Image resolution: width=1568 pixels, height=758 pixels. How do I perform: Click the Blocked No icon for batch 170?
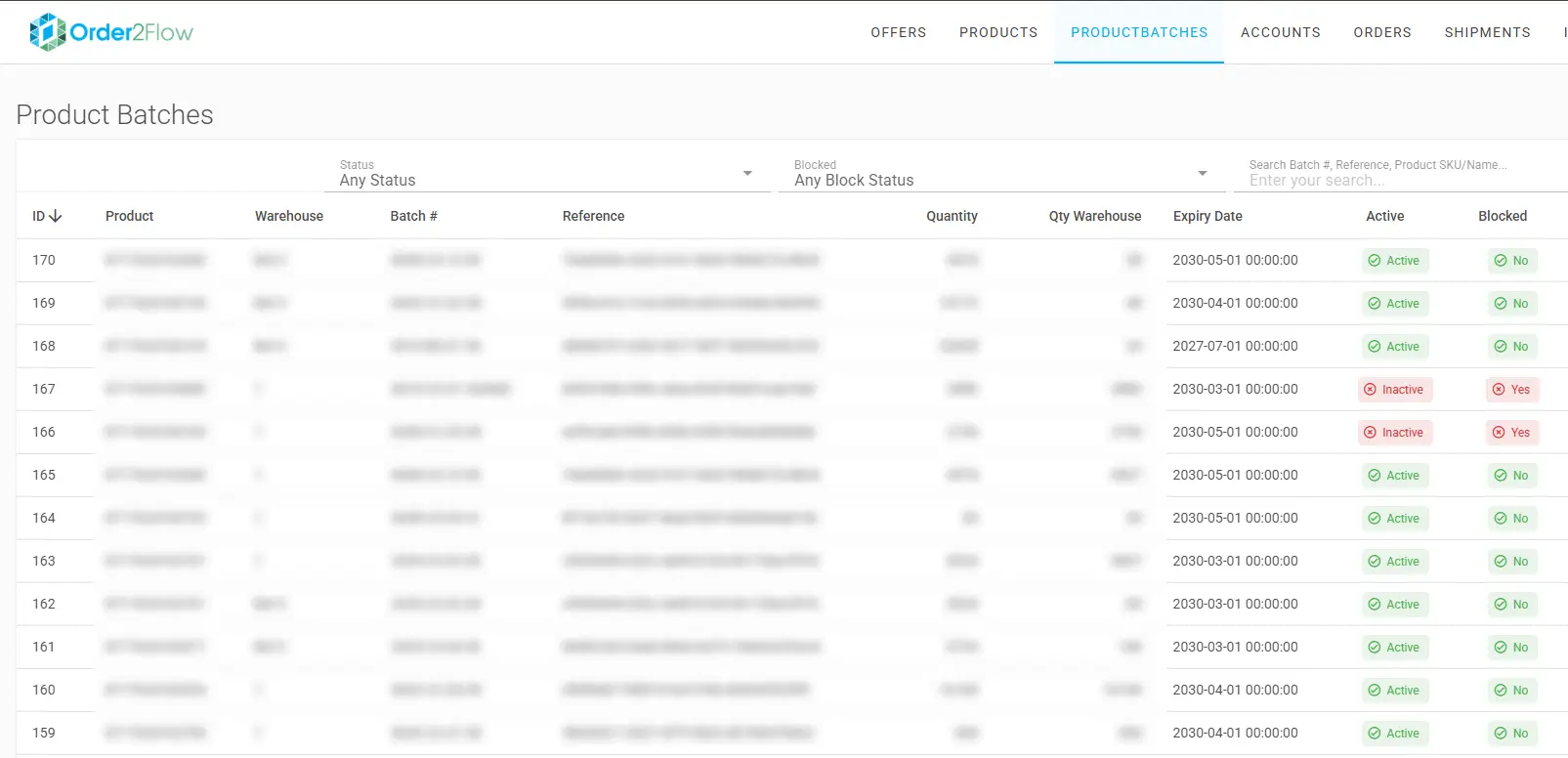point(1501,261)
